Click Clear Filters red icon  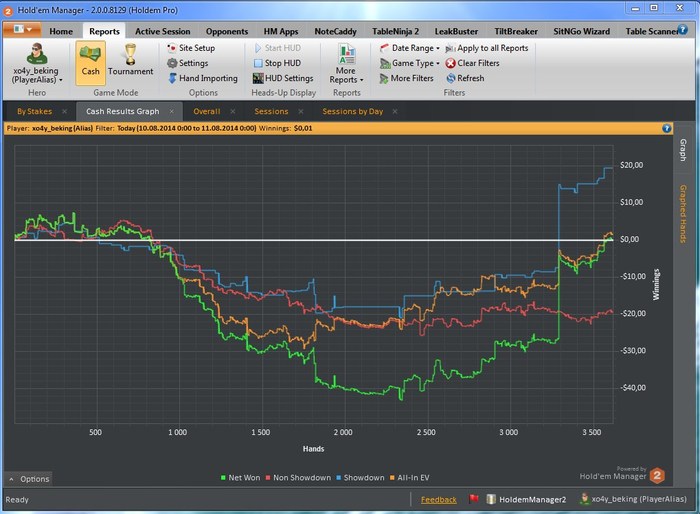(450, 63)
